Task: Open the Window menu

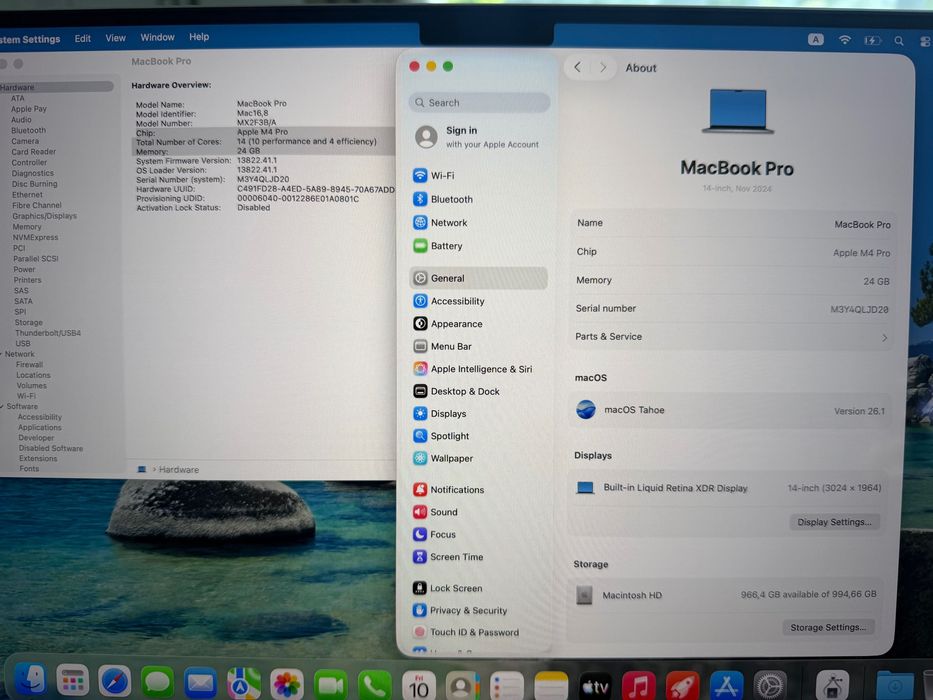Action: pos(157,38)
